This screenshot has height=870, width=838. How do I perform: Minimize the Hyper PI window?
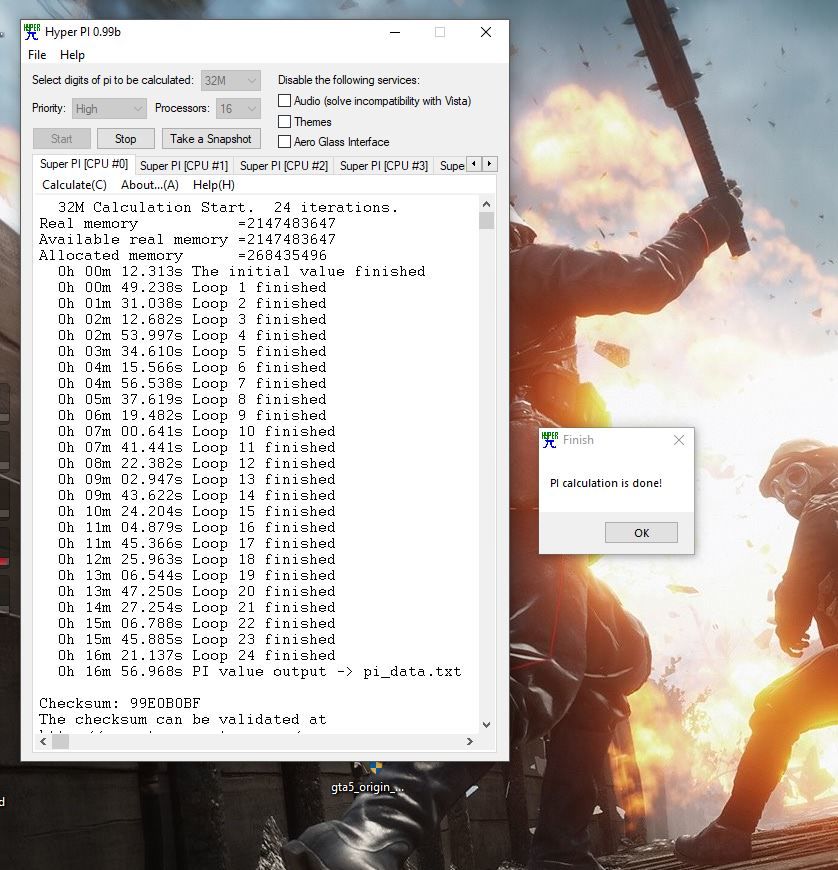click(x=395, y=32)
